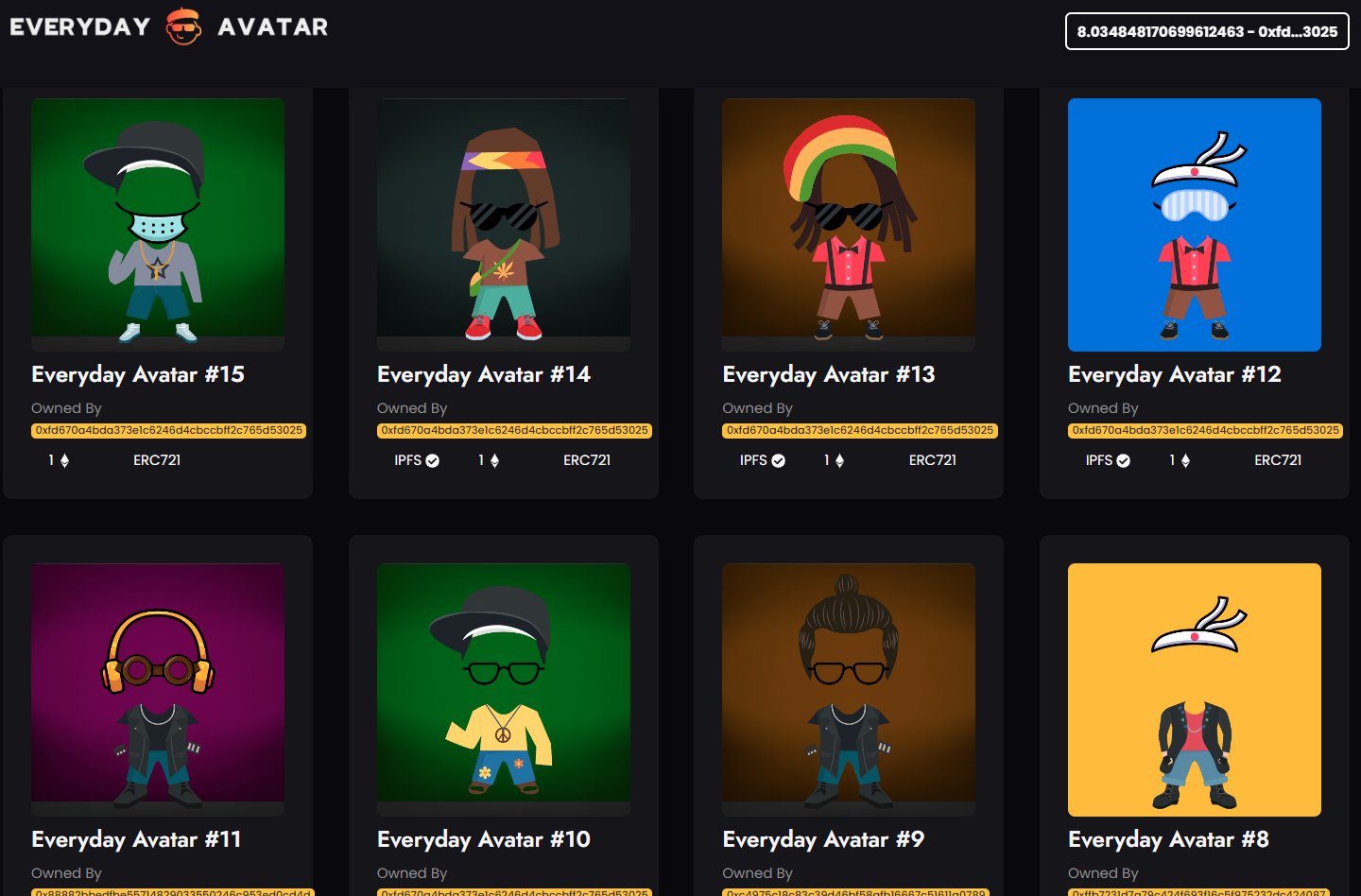Open the wallet balance address button

click(x=1207, y=31)
